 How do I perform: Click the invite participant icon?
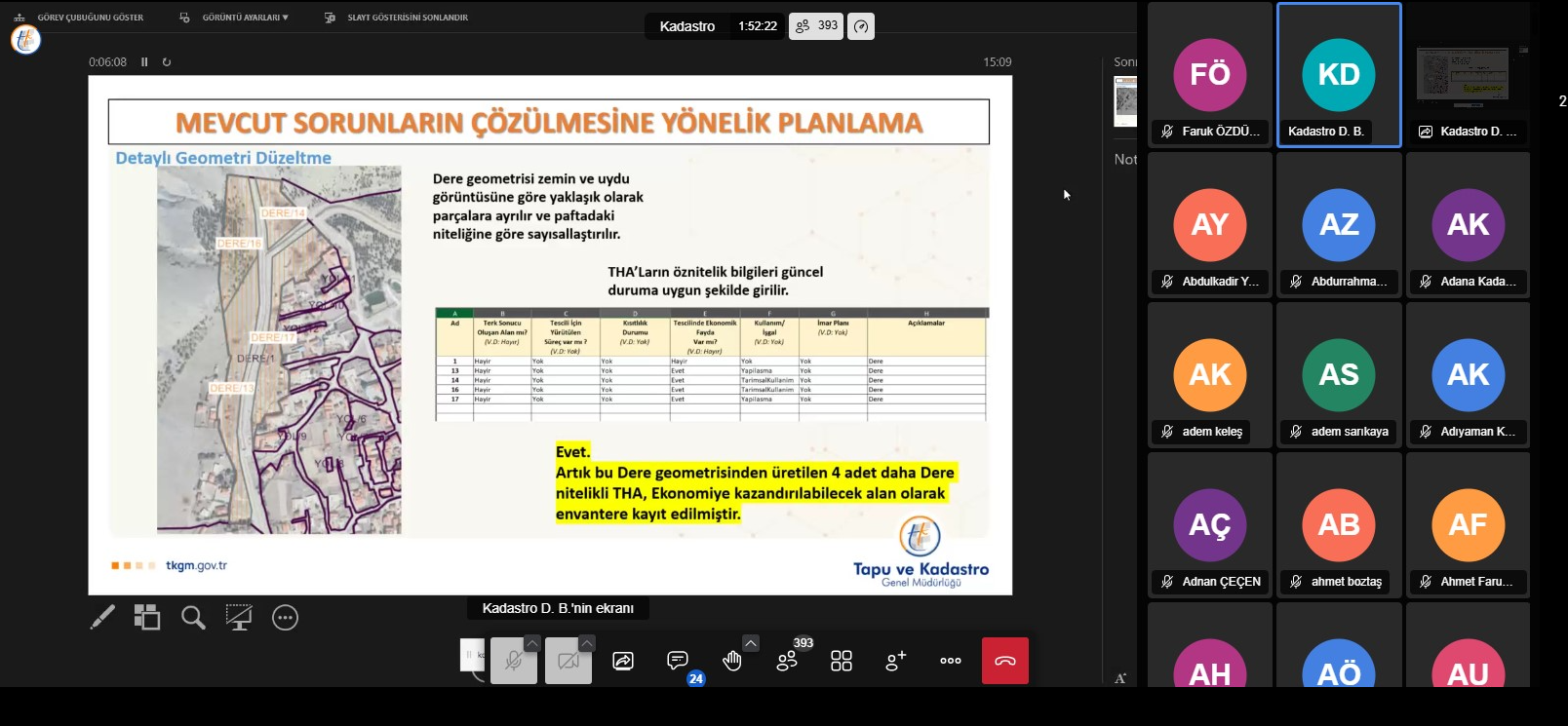[895, 661]
